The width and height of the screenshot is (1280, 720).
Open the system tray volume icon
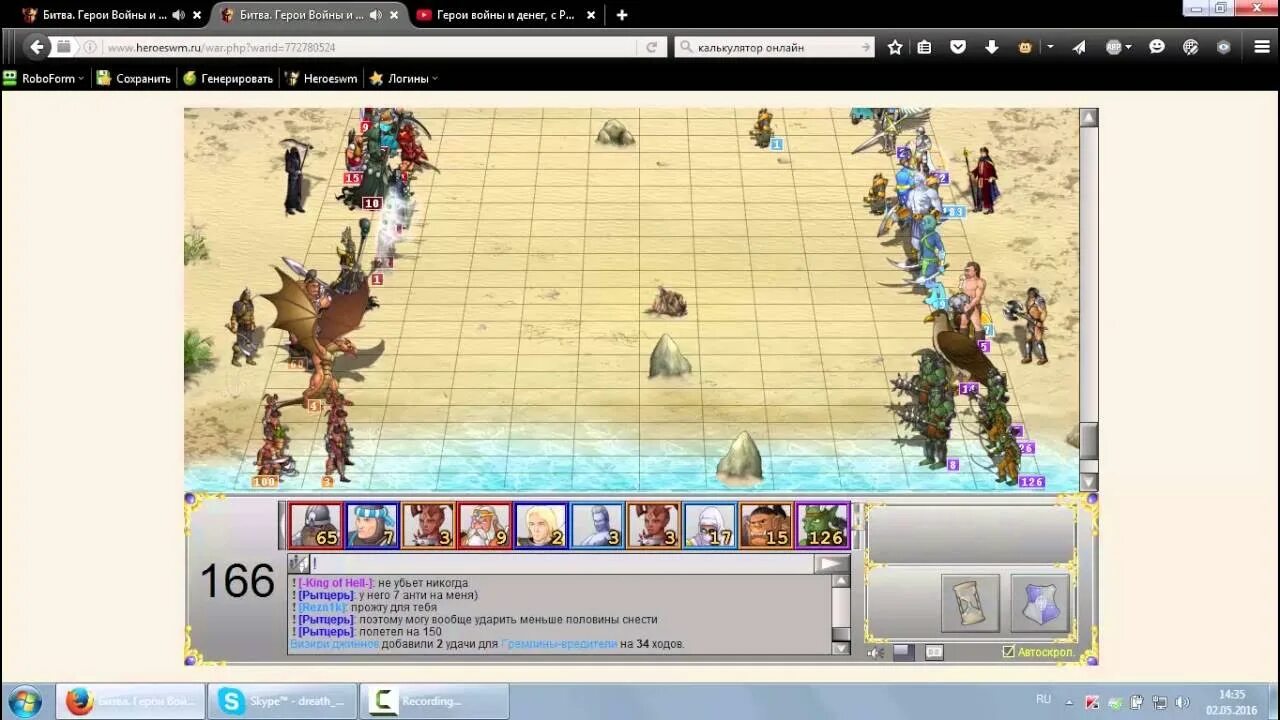coord(1183,702)
